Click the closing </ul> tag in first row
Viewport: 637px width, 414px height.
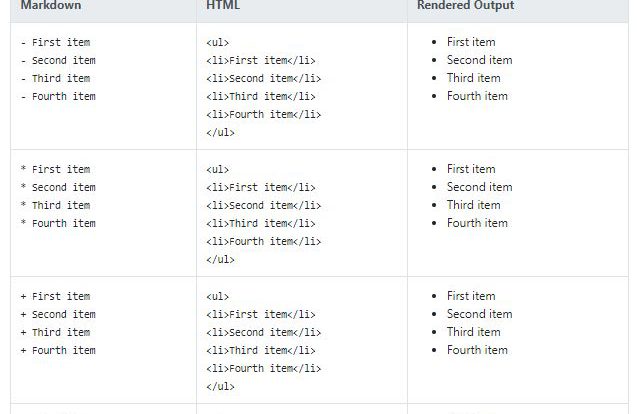point(221,132)
